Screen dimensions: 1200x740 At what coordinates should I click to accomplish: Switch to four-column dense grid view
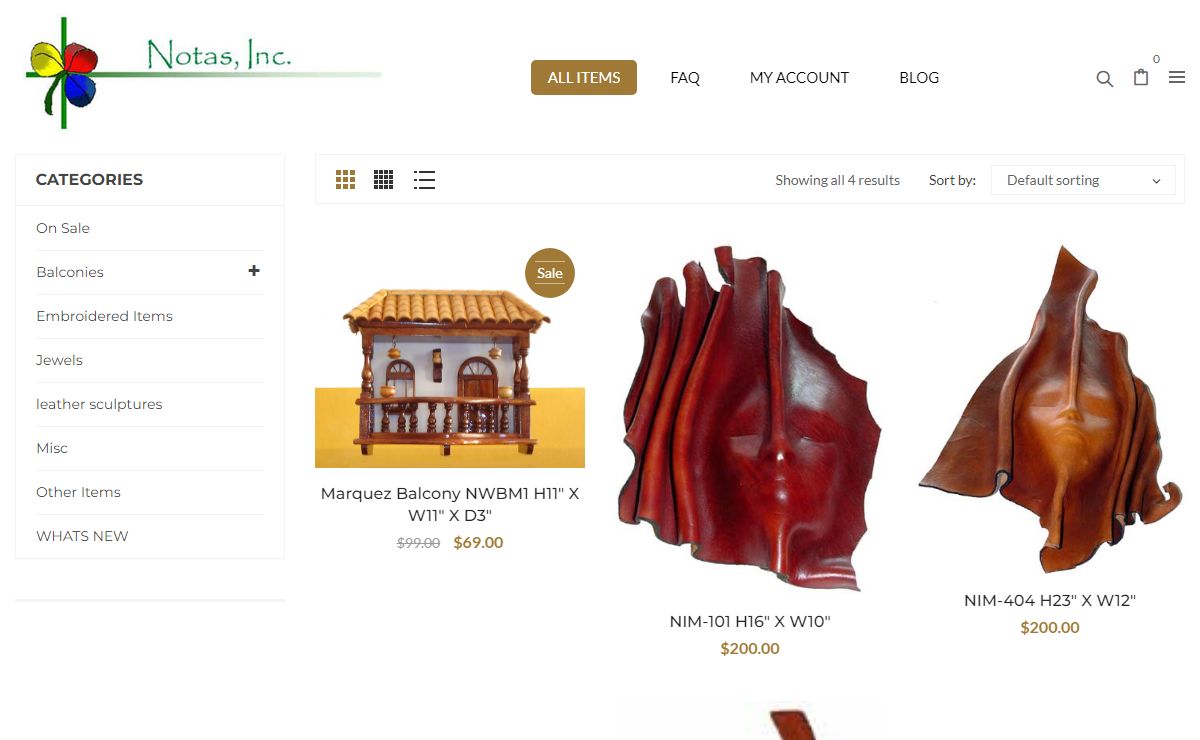pyautogui.click(x=384, y=180)
